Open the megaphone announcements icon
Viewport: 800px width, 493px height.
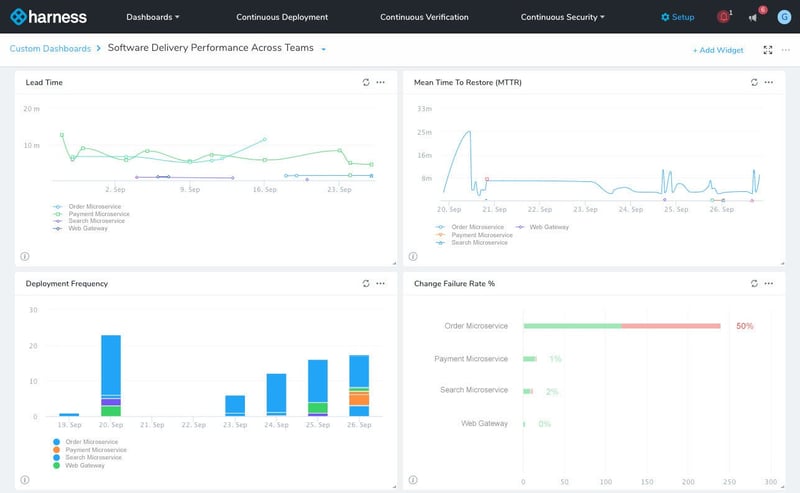click(752, 17)
